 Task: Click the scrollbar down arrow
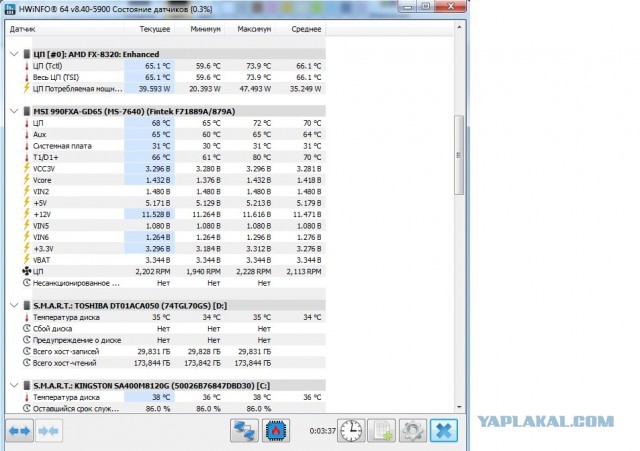[x=459, y=407]
